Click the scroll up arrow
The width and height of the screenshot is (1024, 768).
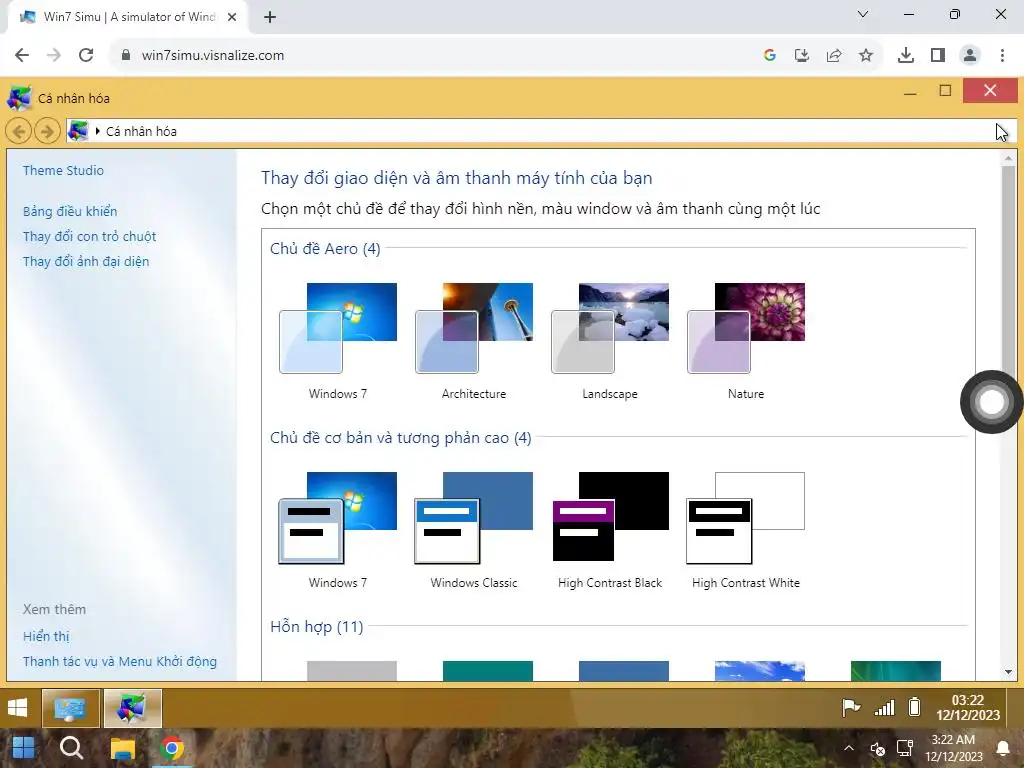(1008, 158)
